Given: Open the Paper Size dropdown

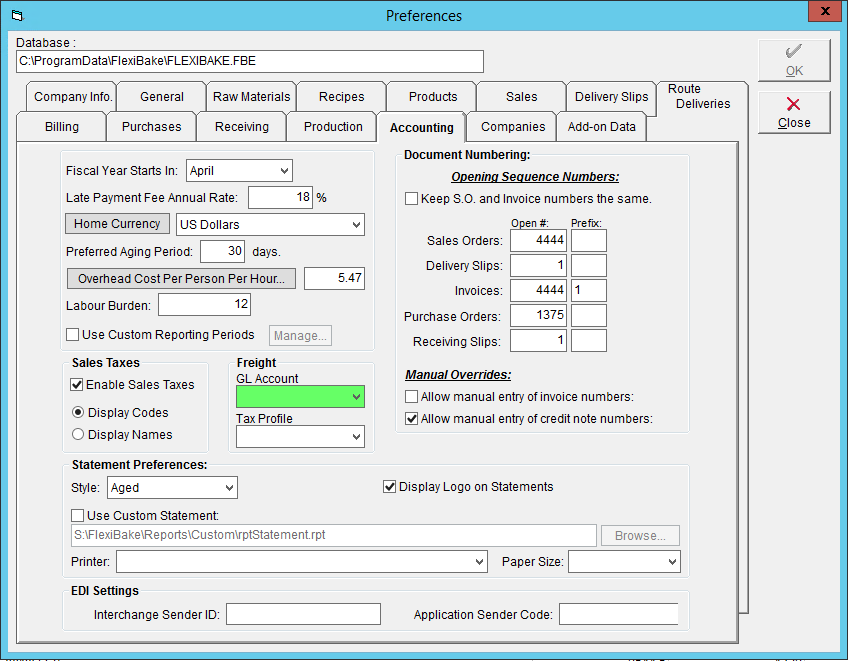Looking at the screenshot, I should (x=624, y=561).
